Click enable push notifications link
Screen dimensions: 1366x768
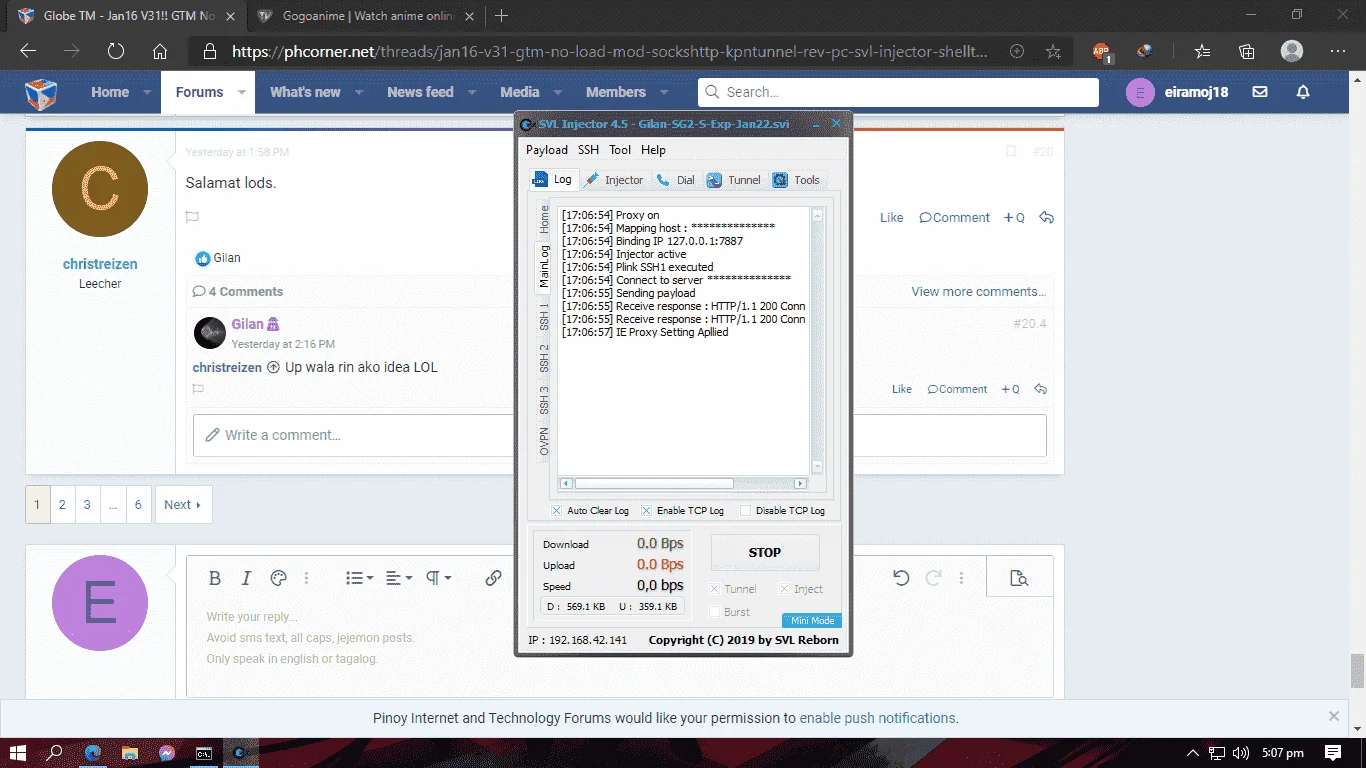point(877,718)
